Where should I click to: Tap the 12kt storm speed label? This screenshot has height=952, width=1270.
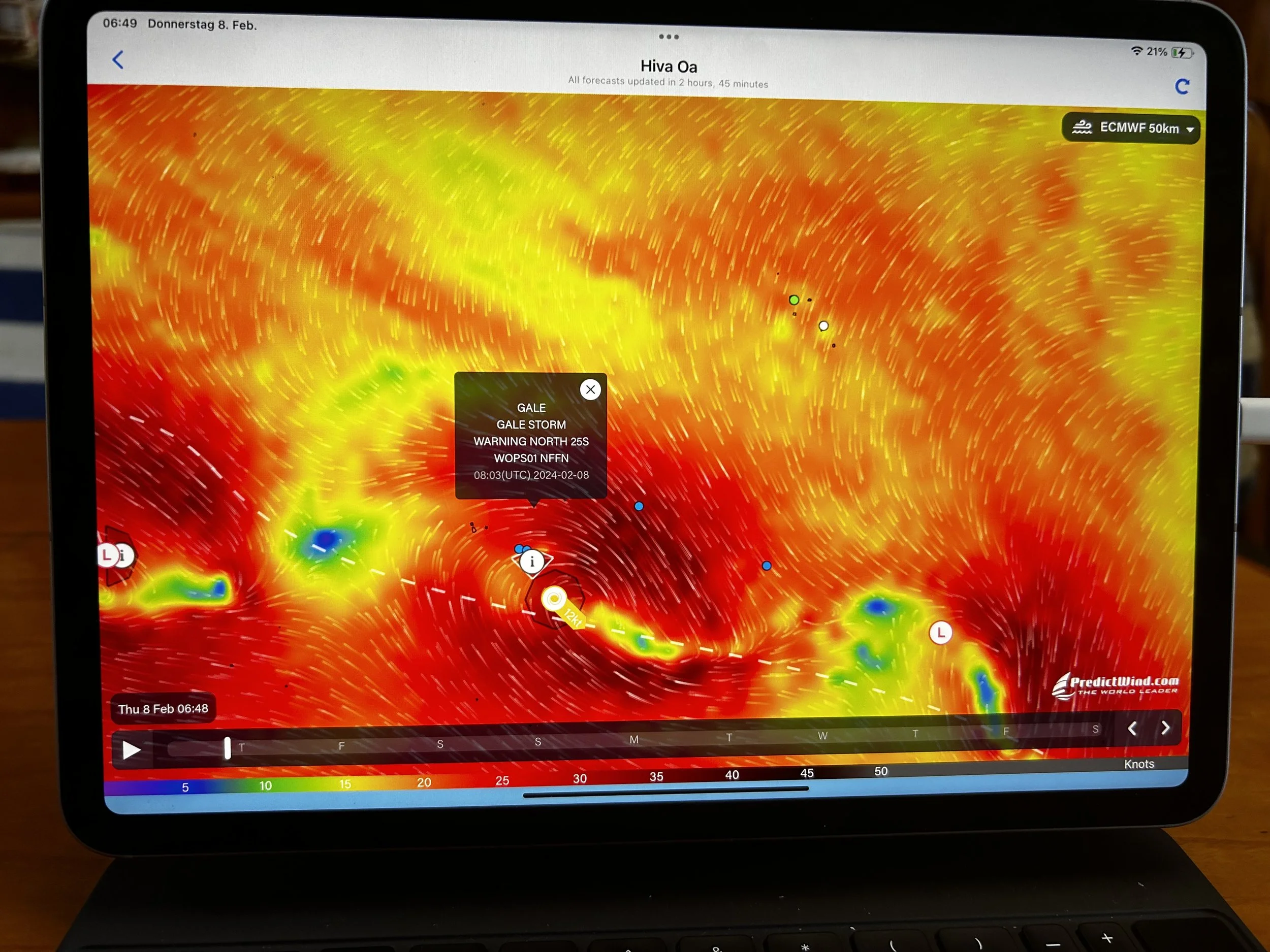573,617
